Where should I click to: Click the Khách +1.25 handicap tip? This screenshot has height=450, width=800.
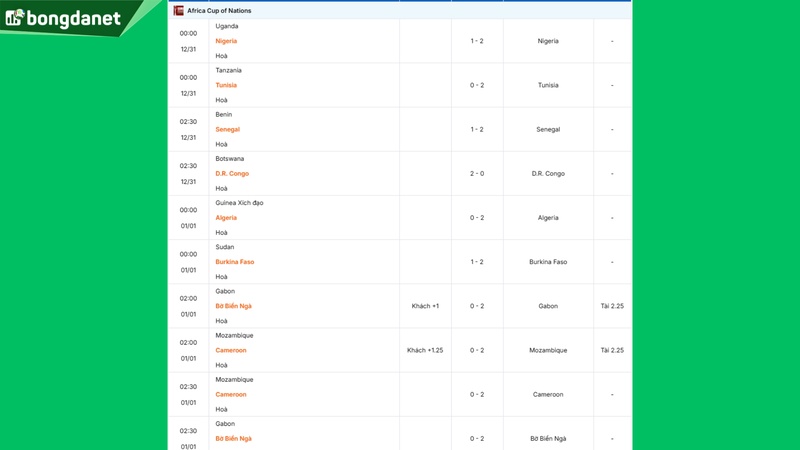[425, 350]
